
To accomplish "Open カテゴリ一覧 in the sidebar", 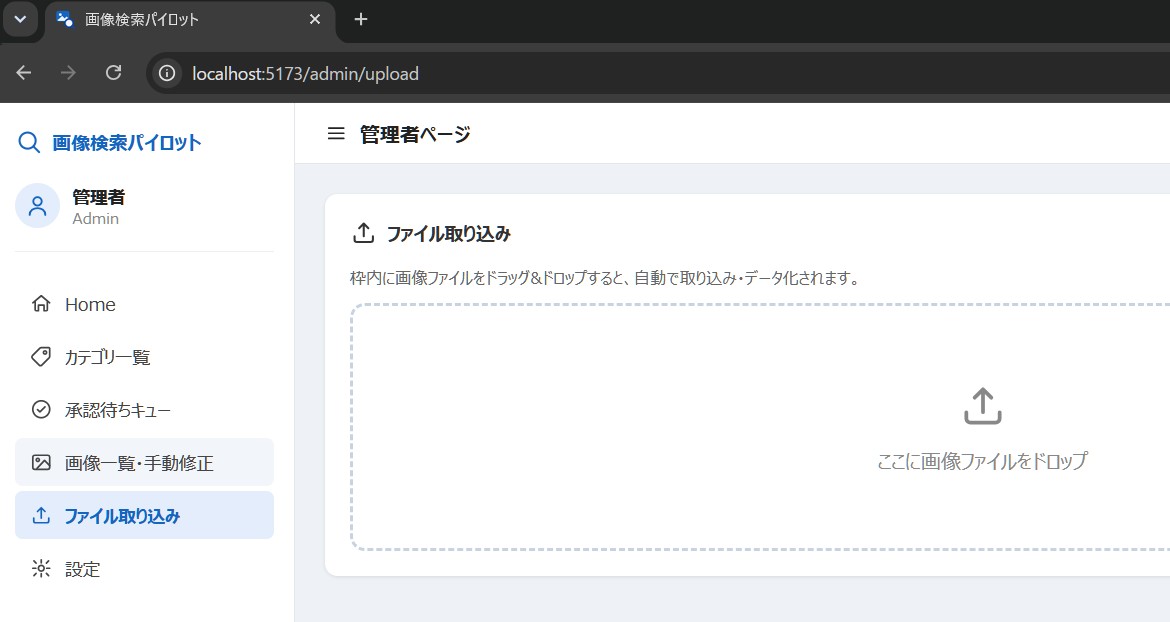I will click(144, 357).
